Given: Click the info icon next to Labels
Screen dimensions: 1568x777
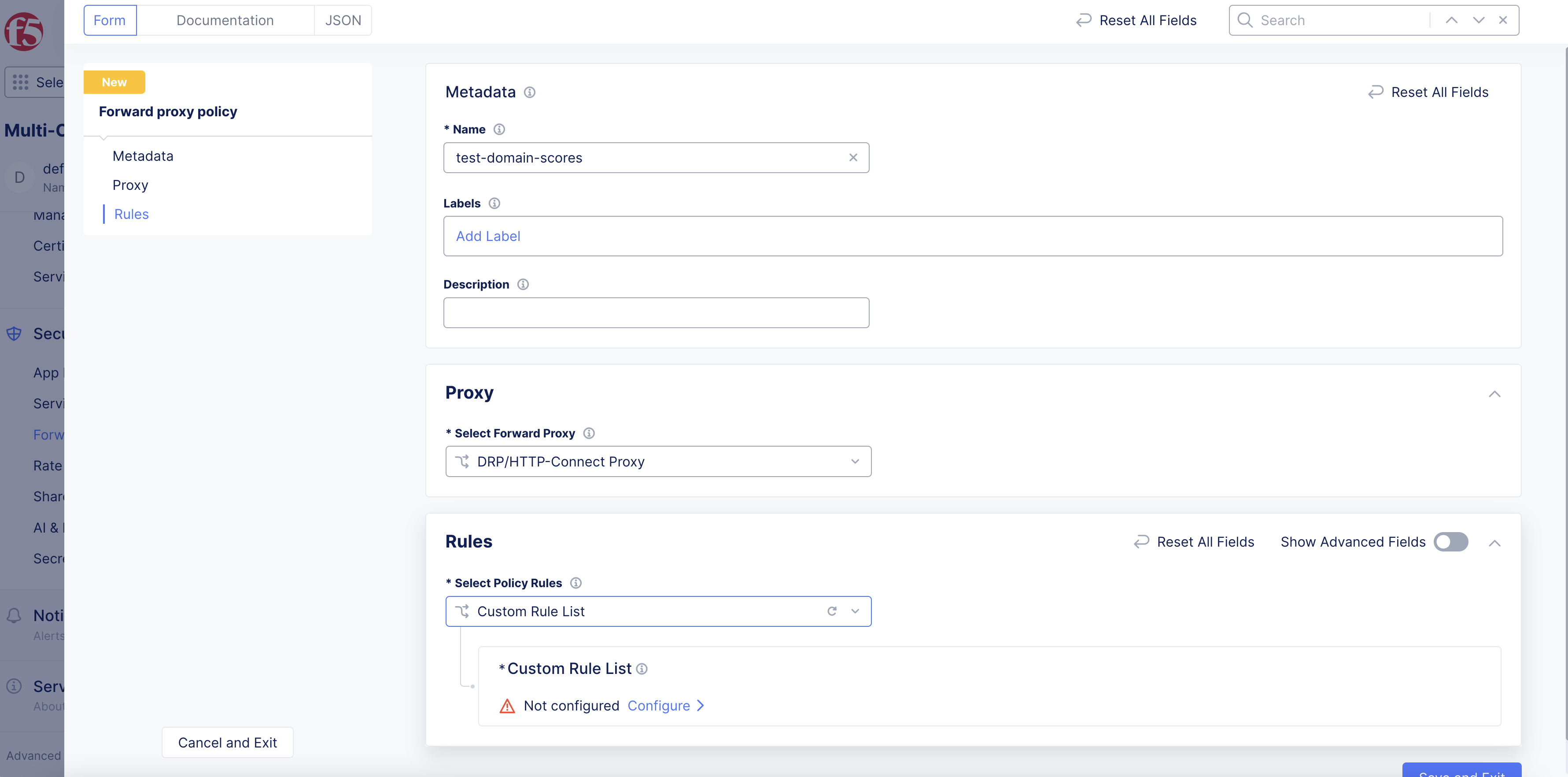Looking at the screenshot, I should (x=494, y=203).
